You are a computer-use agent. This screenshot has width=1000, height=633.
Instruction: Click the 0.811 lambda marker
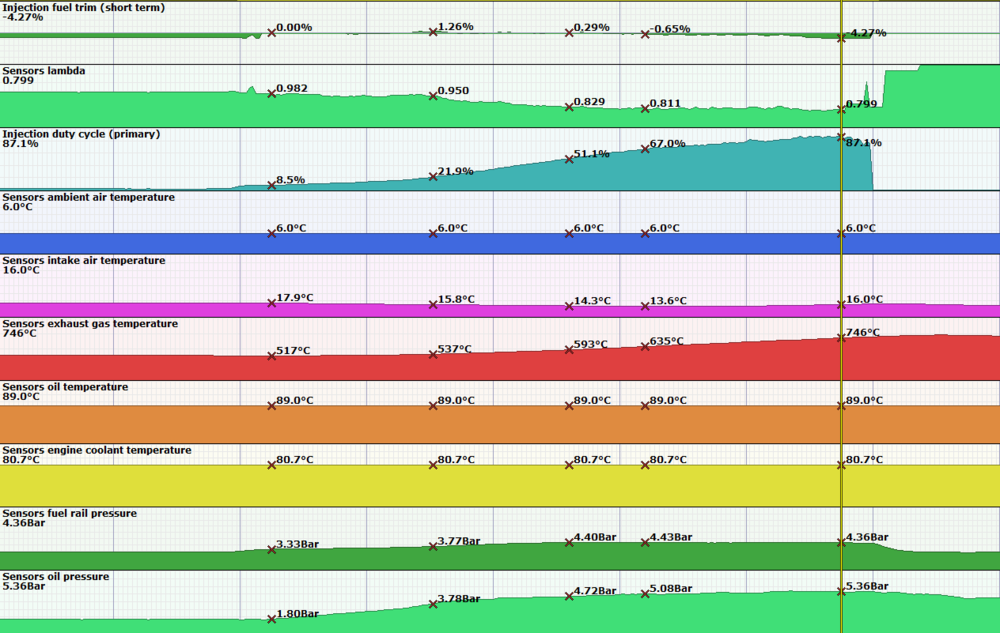645,108
